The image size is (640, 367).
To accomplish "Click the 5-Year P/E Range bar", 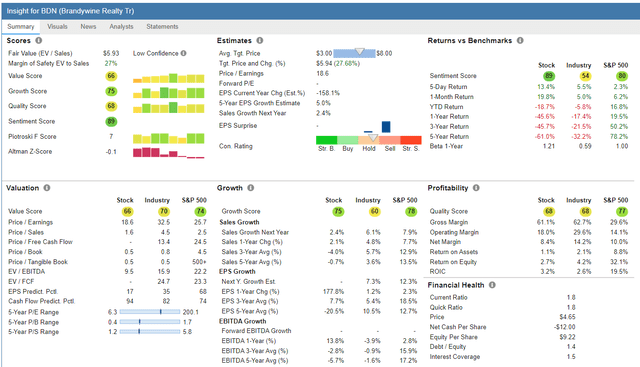I will pyautogui.click(x=150, y=312).
